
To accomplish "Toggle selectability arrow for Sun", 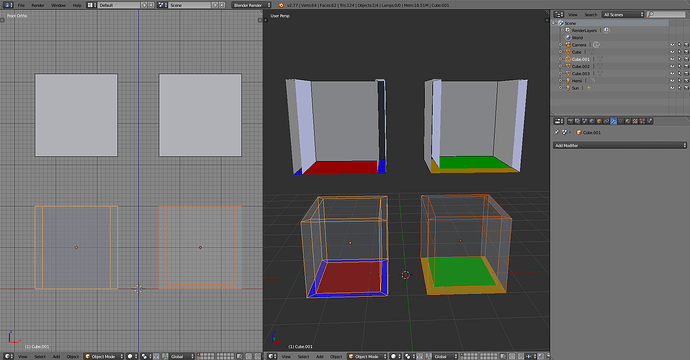I will (679, 88).
